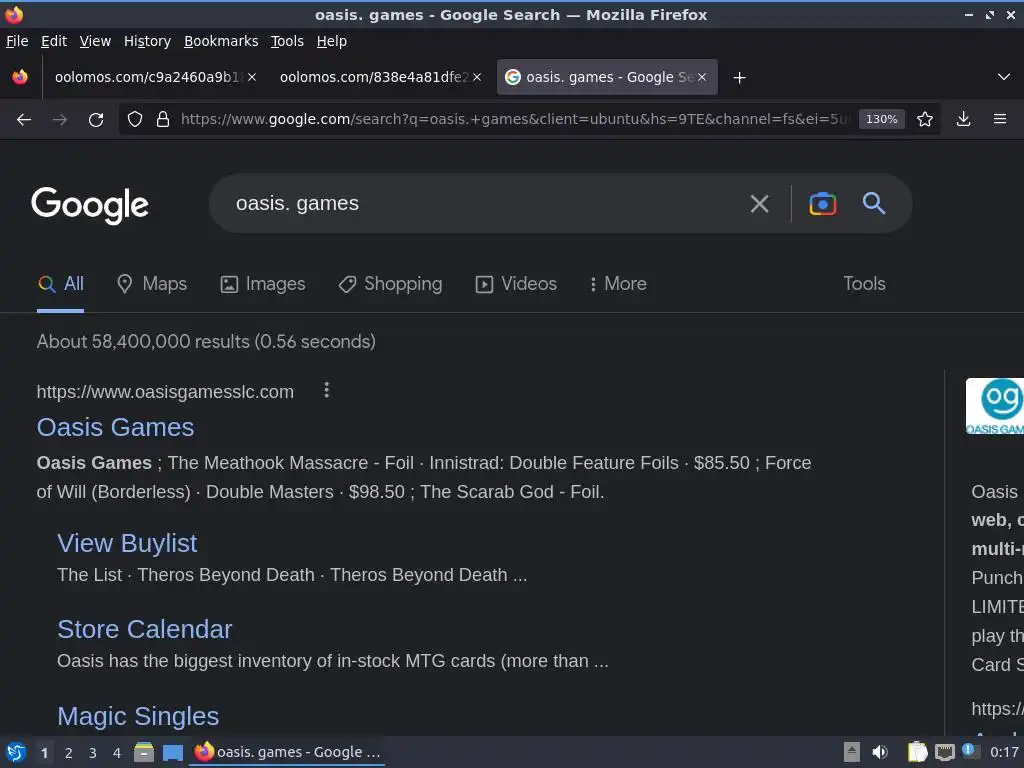Open the tracking protection shield icon

135,120
